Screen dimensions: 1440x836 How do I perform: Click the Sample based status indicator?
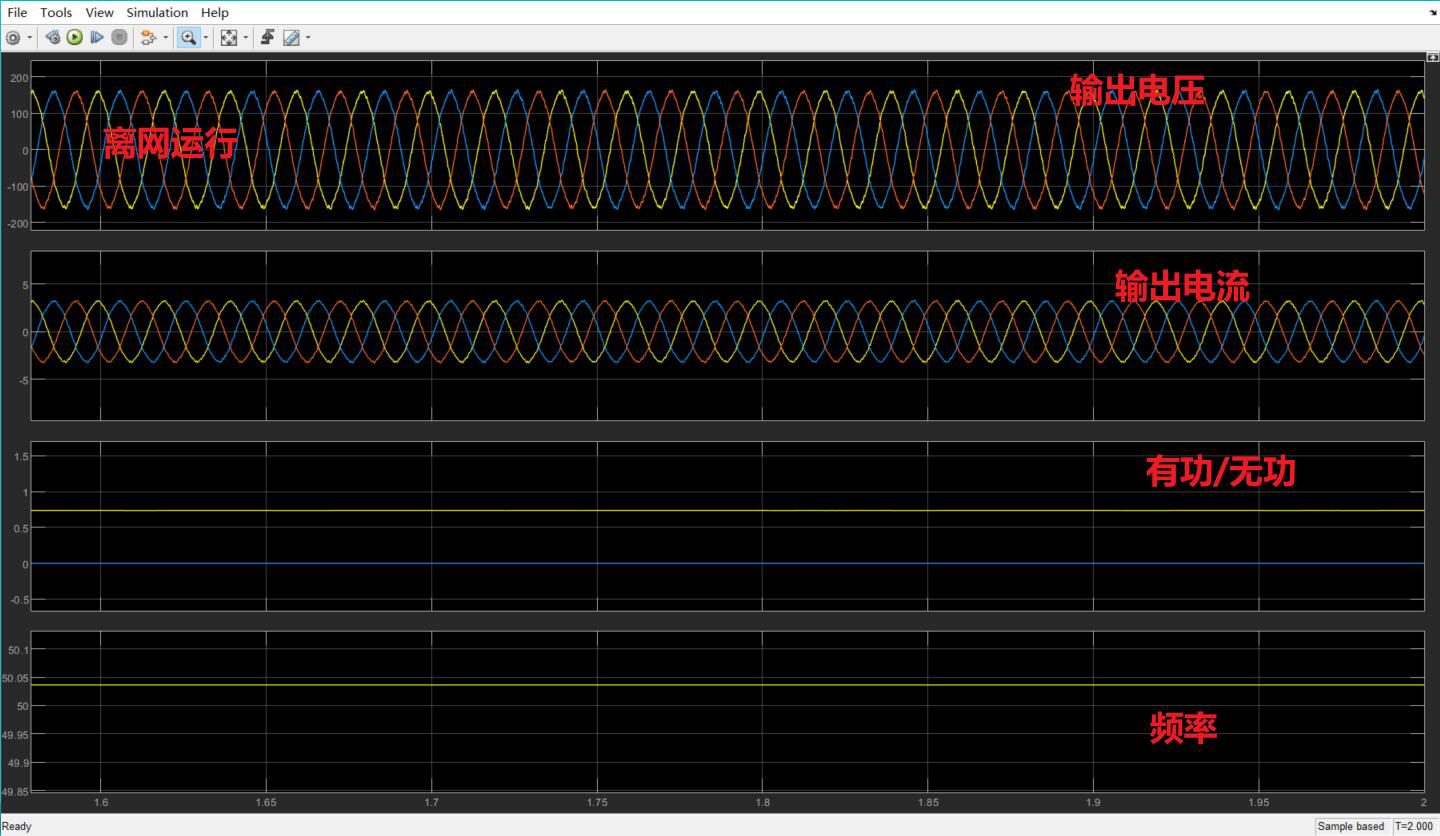[1350, 826]
